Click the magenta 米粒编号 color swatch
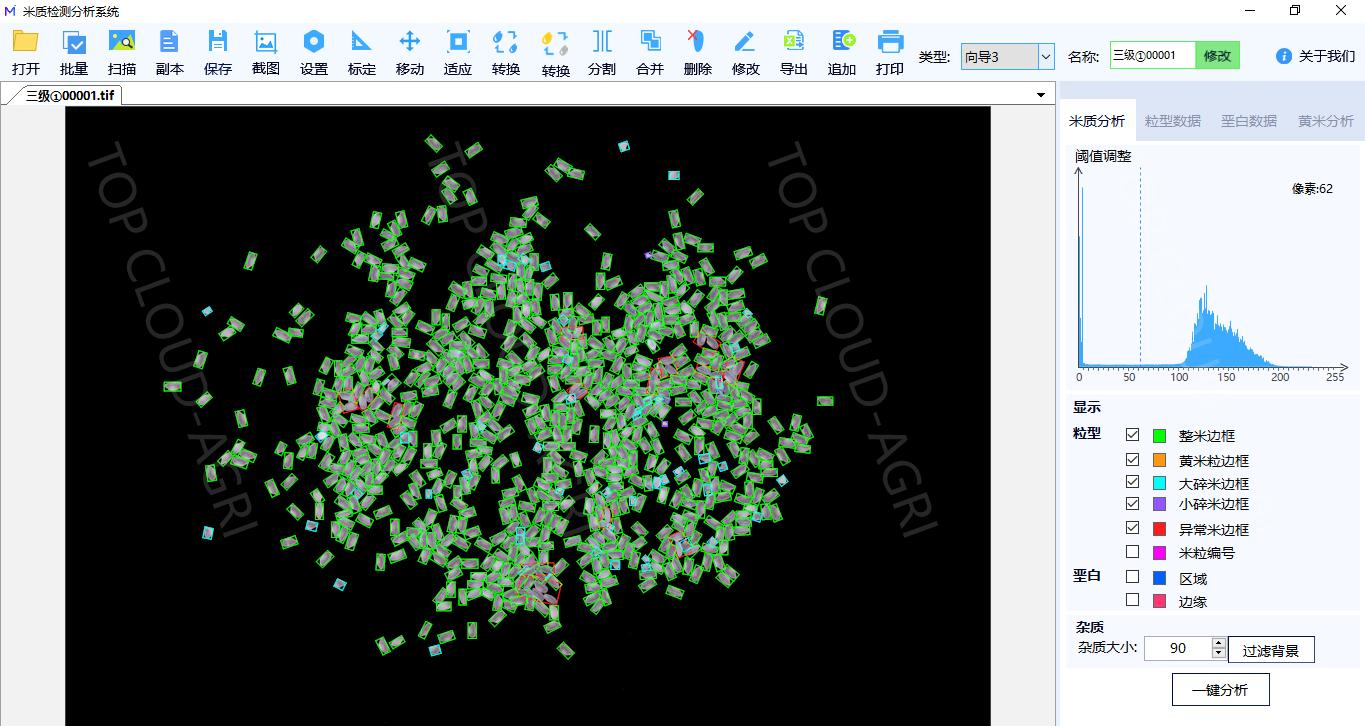Viewport: 1365px width, 726px height. pos(1159,552)
